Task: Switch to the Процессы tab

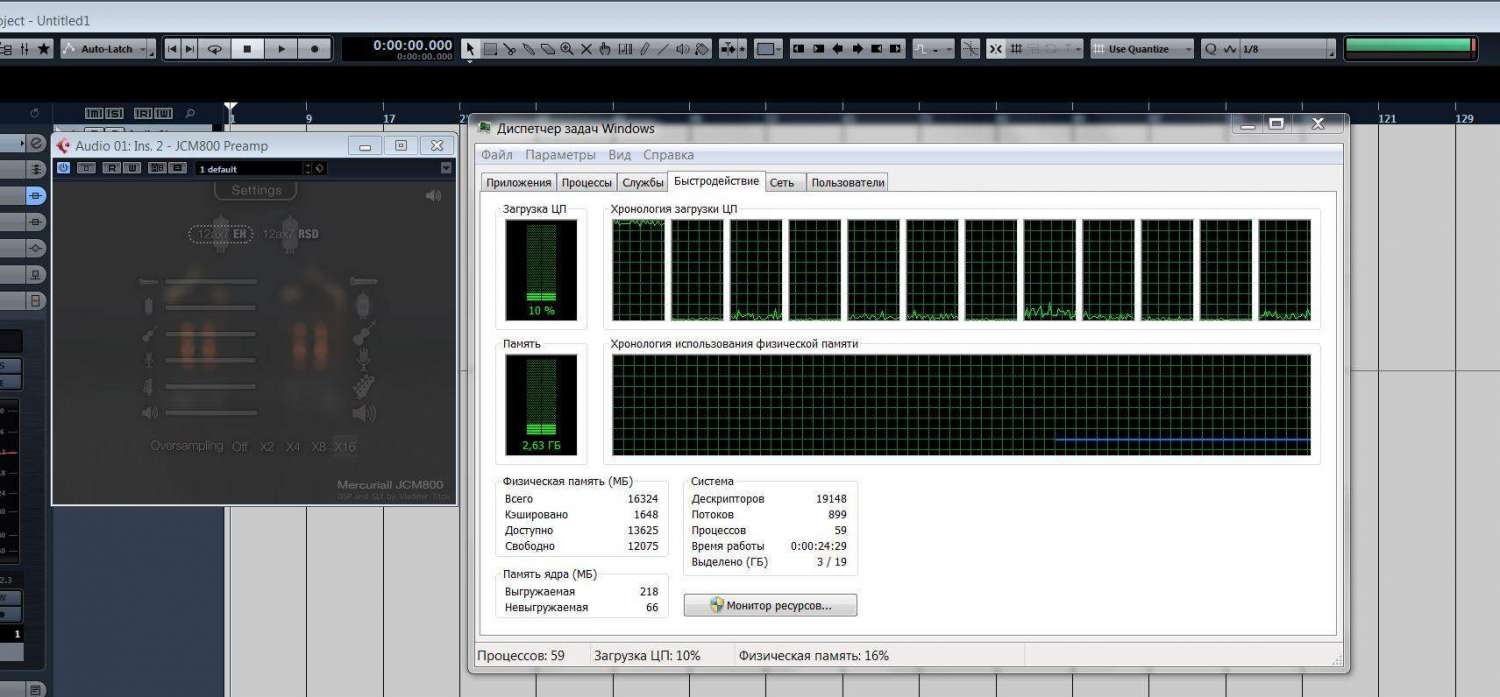Action: (x=586, y=183)
